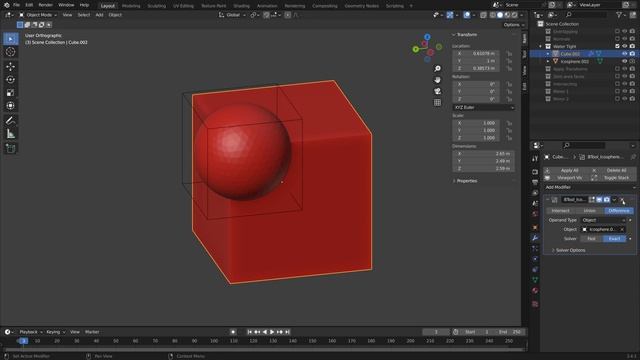
Task: Select the Select Box tool
Action: pyautogui.click(x=11, y=39)
